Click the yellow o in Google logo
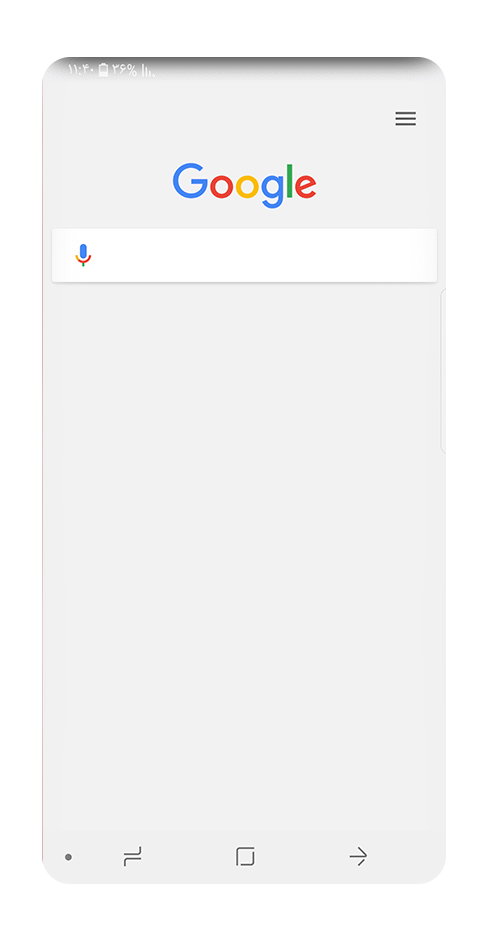 coord(247,186)
